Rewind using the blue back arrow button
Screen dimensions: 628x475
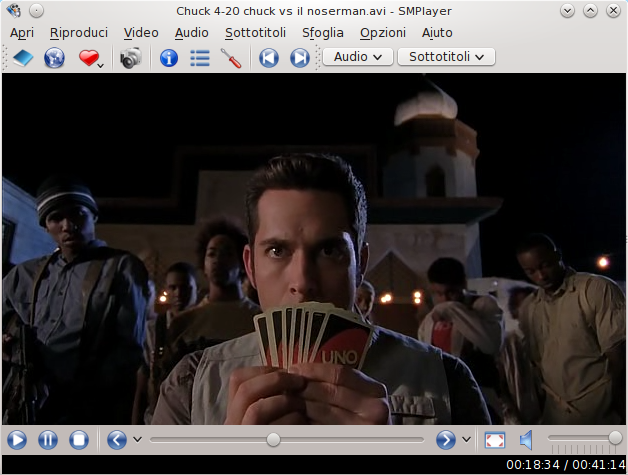tap(117, 440)
